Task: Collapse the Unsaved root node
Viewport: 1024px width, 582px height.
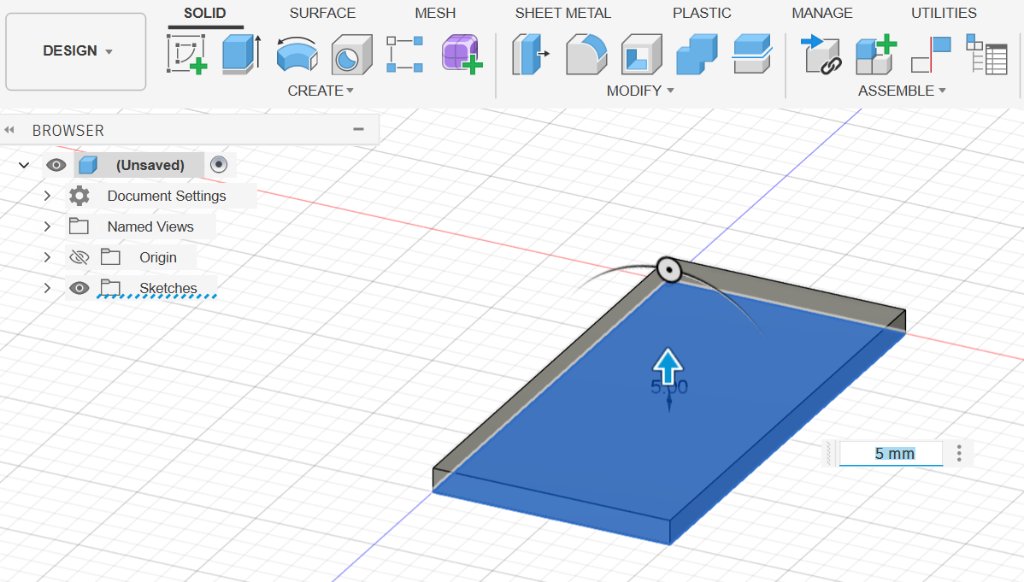Action: click(x=24, y=165)
